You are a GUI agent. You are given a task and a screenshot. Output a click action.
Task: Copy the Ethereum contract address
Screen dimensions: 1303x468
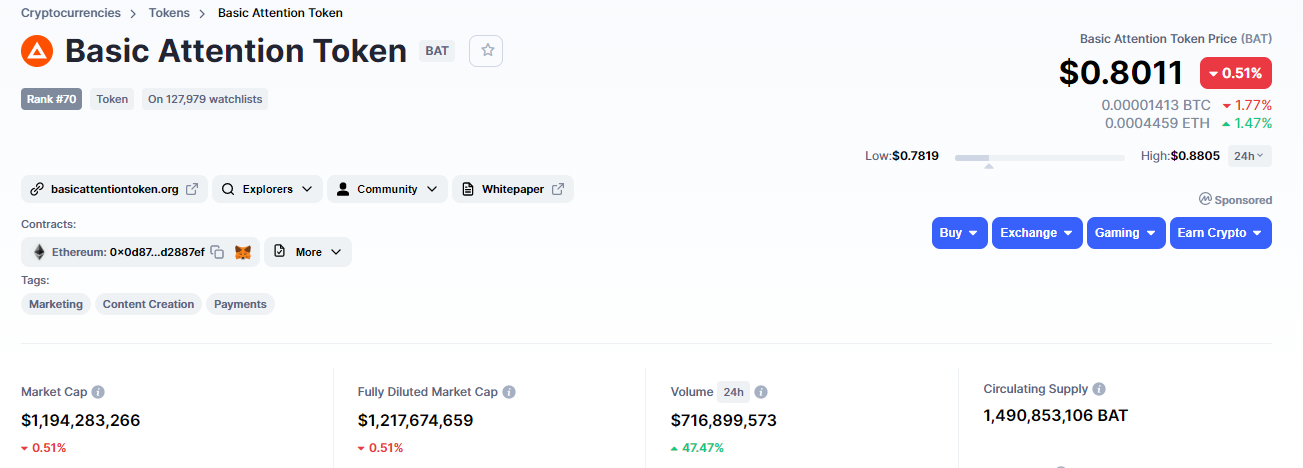click(217, 252)
